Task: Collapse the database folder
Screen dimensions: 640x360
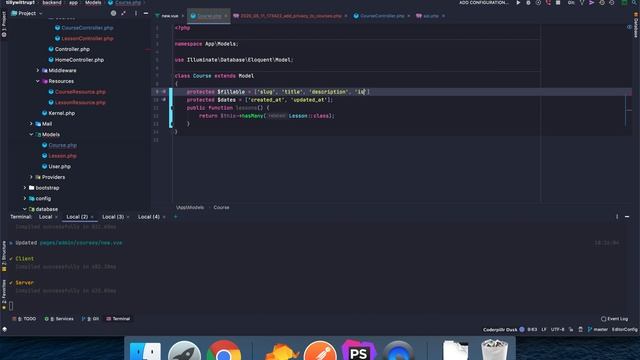Action: coord(25,209)
